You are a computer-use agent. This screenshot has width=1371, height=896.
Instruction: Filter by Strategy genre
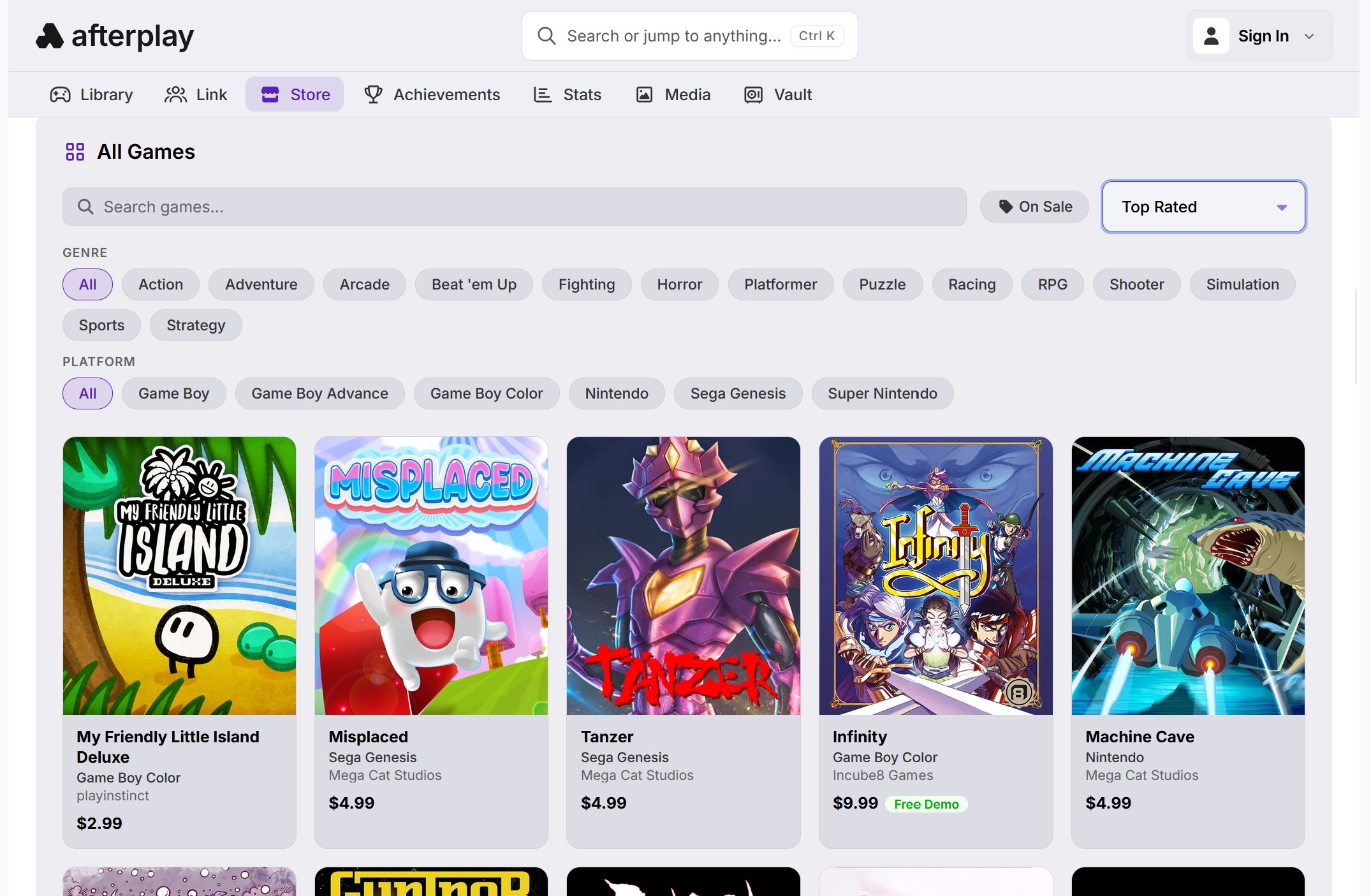coord(196,325)
